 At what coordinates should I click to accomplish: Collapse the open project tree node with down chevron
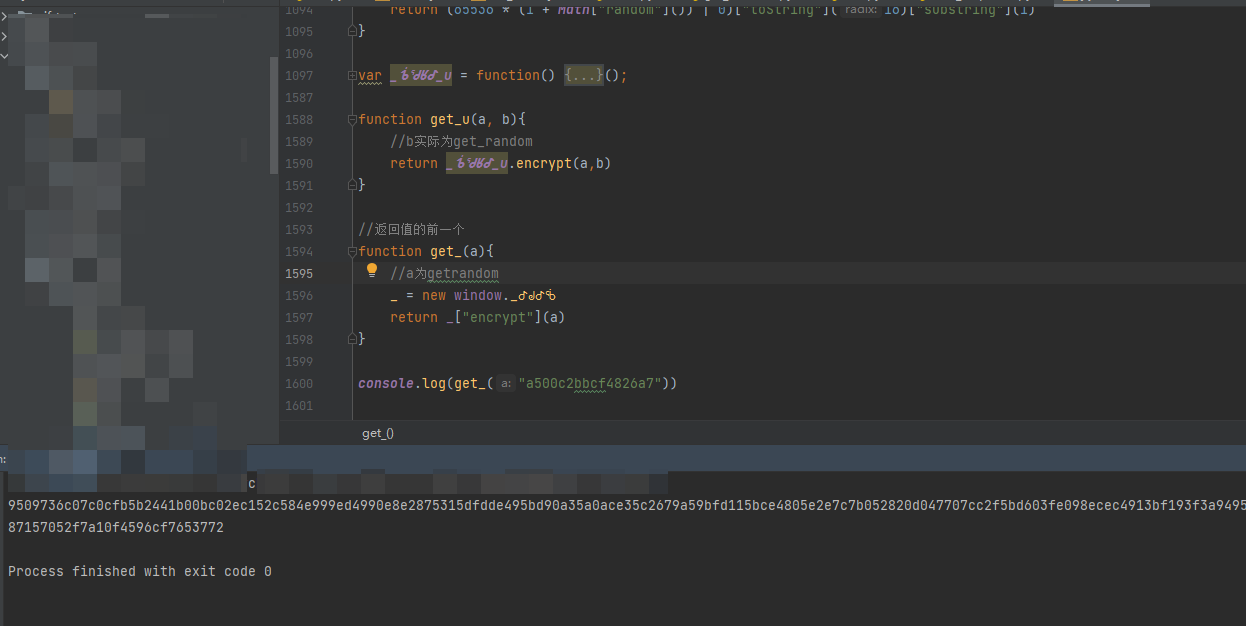pos(4,56)
